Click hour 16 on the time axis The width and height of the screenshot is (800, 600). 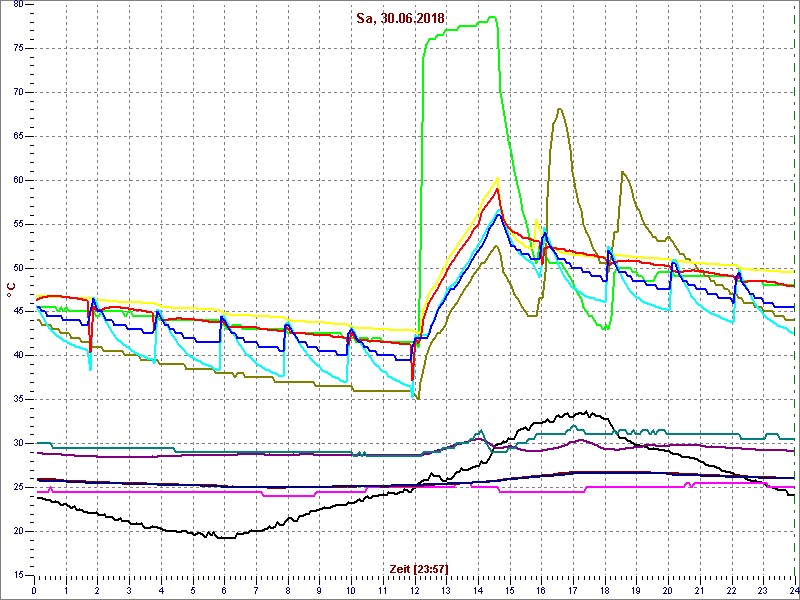click(541, 589)
